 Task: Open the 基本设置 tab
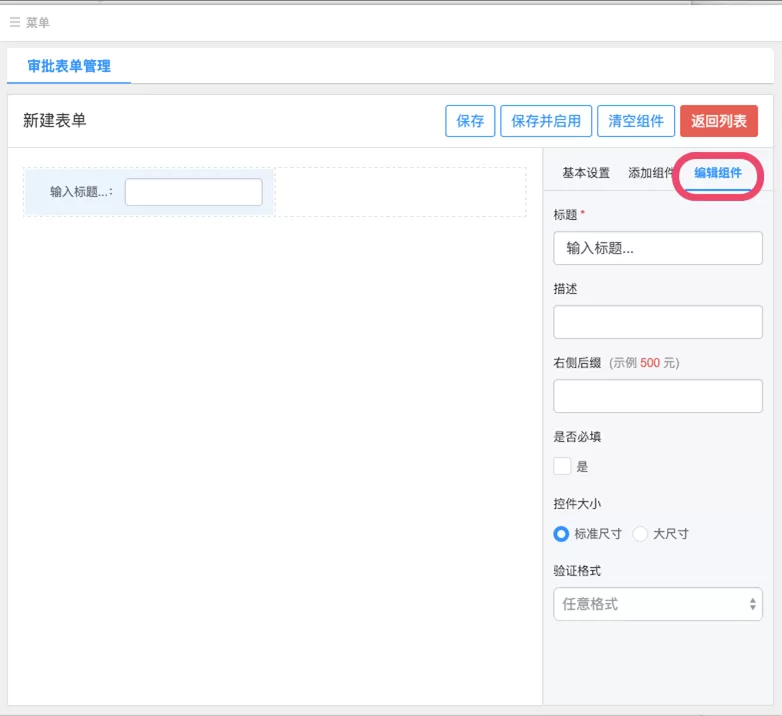tap(586, 173)
